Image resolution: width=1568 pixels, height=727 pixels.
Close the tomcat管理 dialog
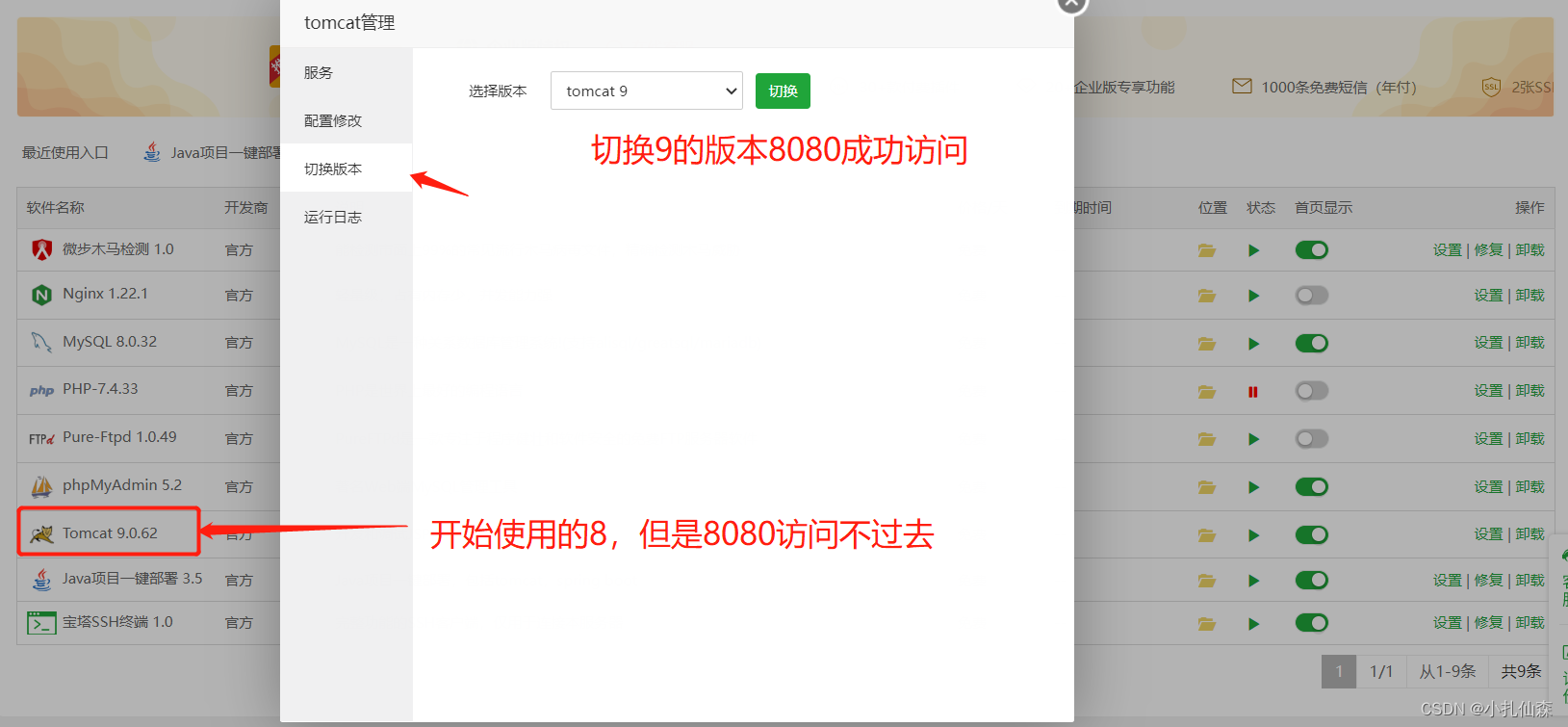(x=1071, y=3)
